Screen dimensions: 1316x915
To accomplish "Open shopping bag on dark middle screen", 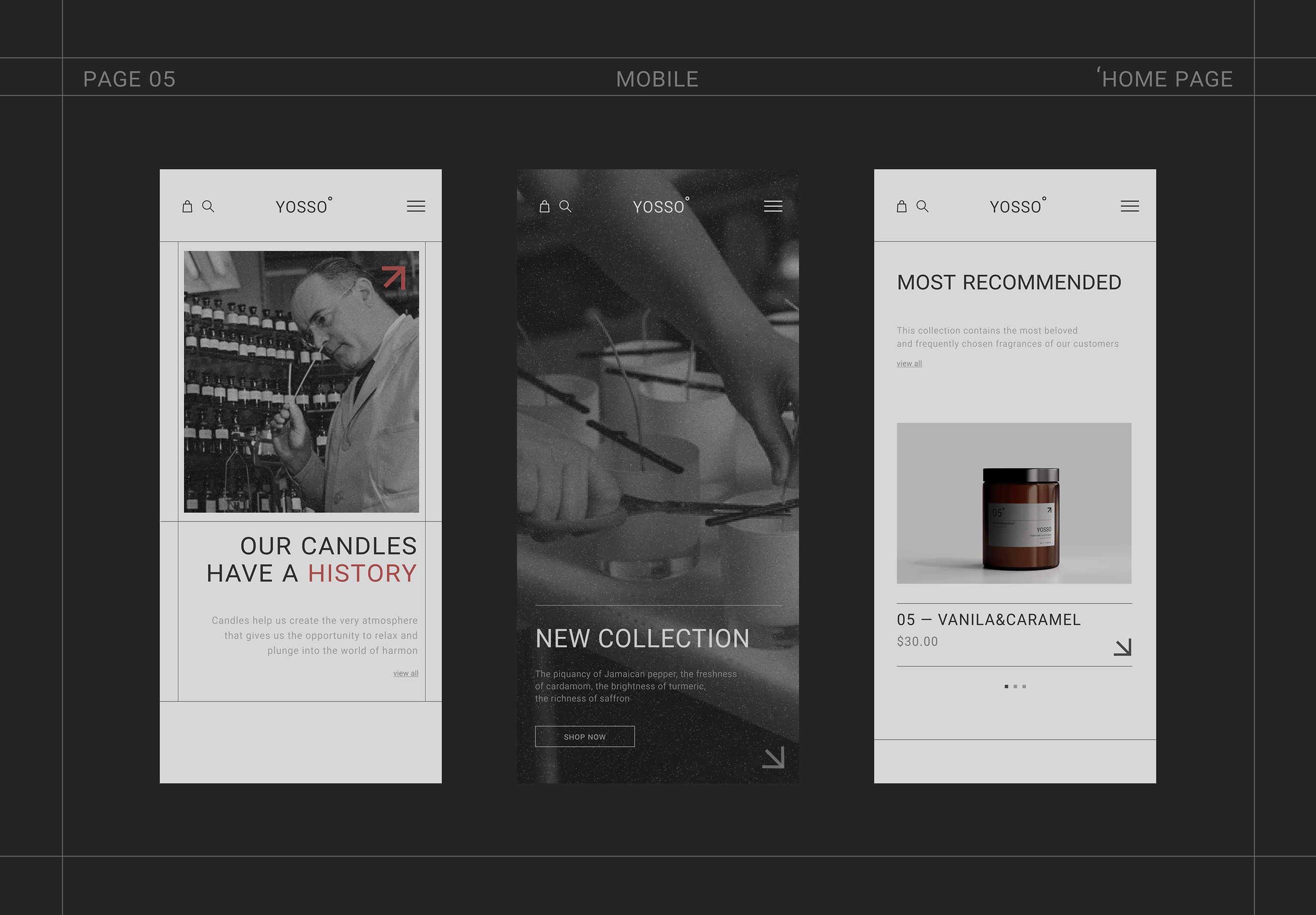I will 544,206.
